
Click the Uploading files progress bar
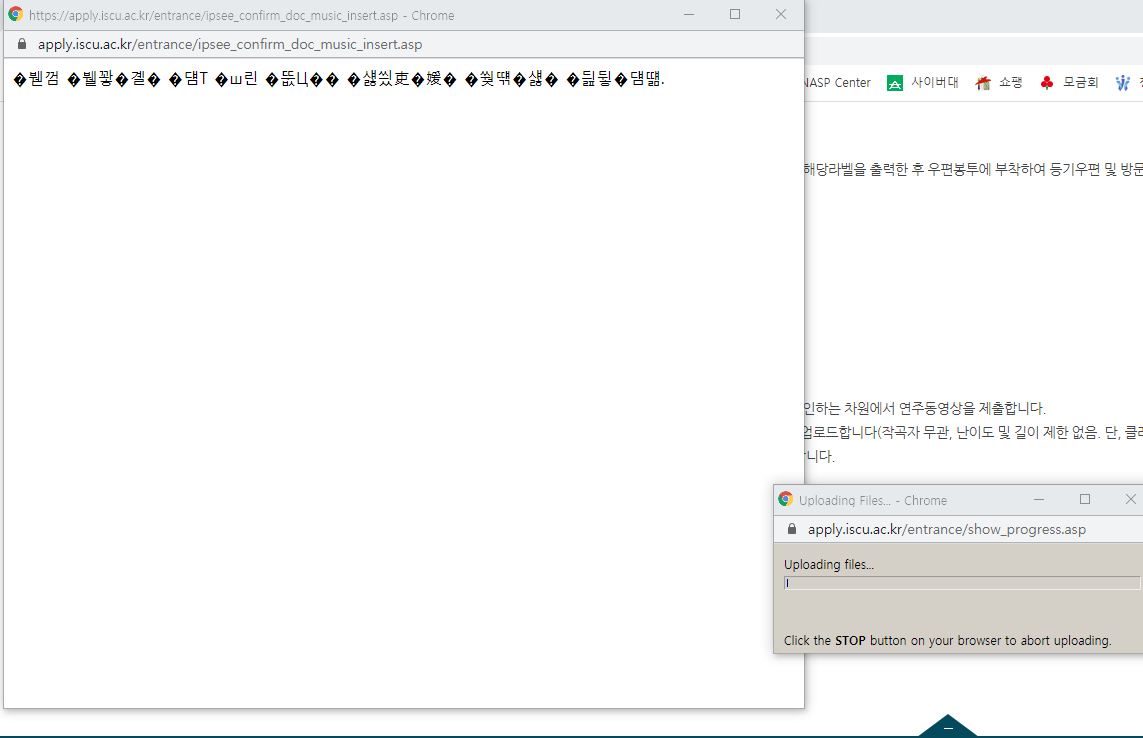click(x=961, y=583)
